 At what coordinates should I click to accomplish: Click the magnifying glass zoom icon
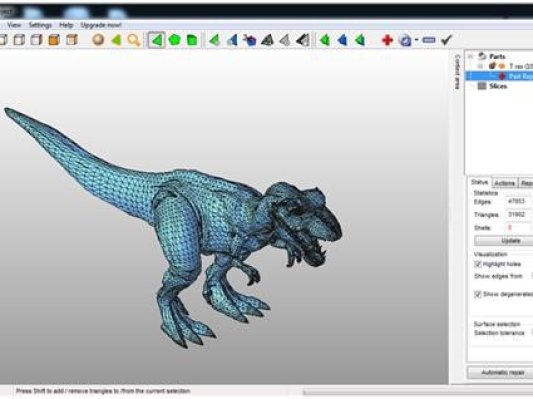(x=134, y=40)
